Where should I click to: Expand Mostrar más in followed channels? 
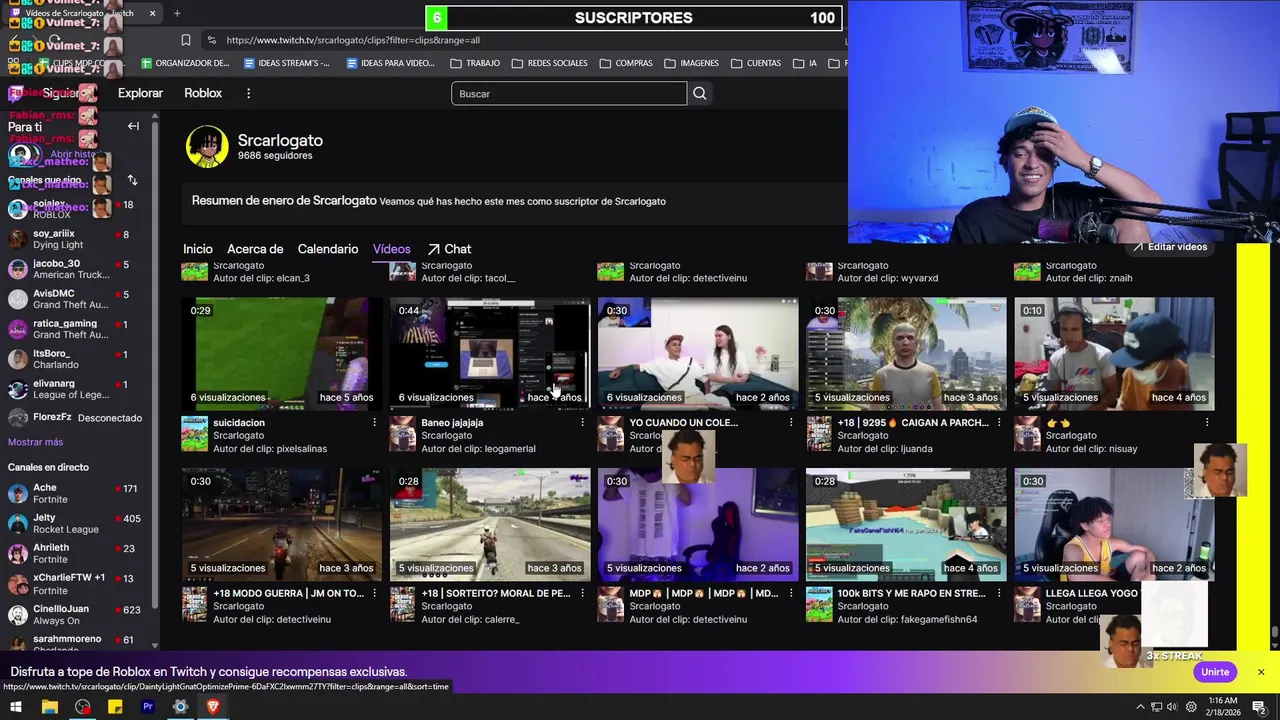tap(35, 442)
